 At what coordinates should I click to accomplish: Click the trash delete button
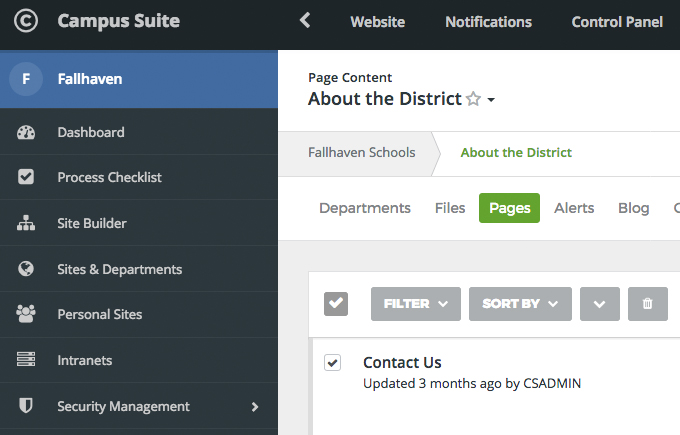click(647, 304)
